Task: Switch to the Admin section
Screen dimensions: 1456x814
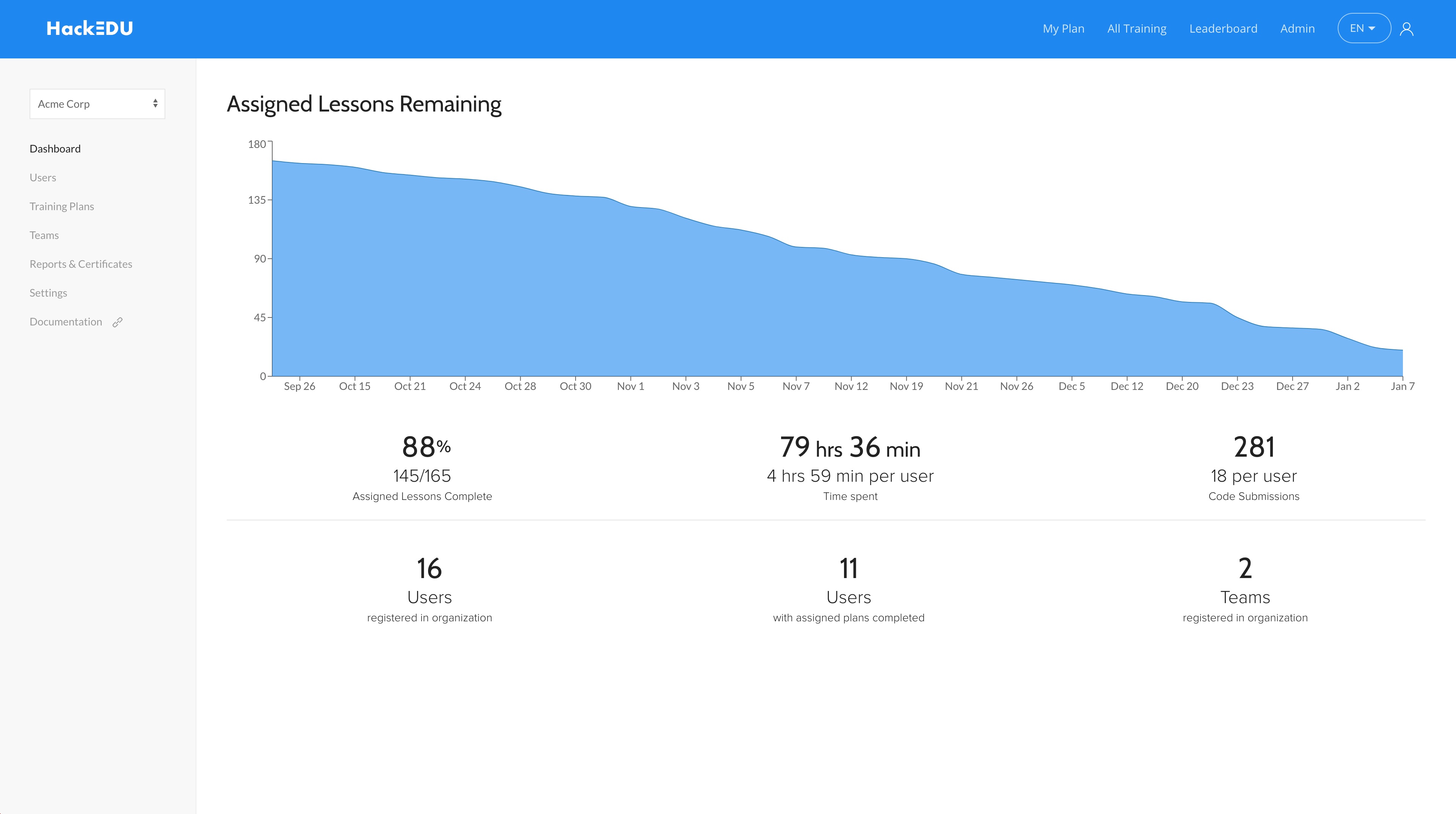Action: 1297,28
